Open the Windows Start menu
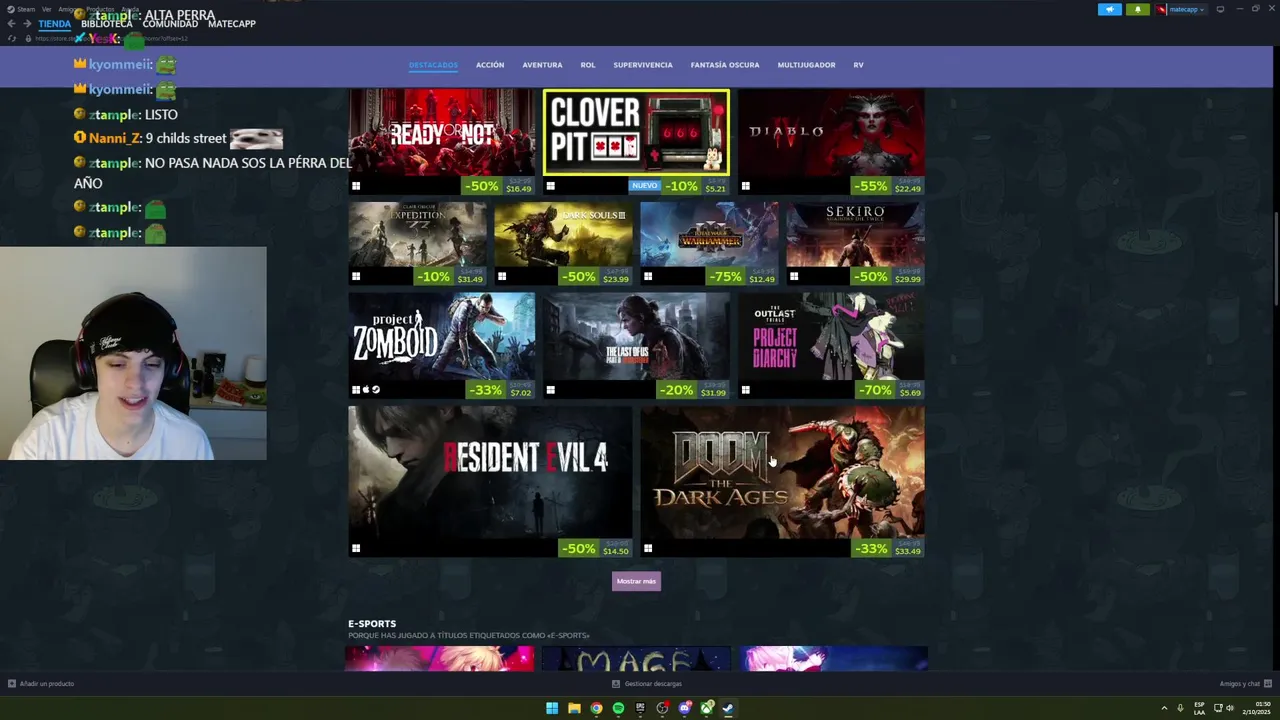Viewport: 1280px width, 720px height. click(552, 708)
